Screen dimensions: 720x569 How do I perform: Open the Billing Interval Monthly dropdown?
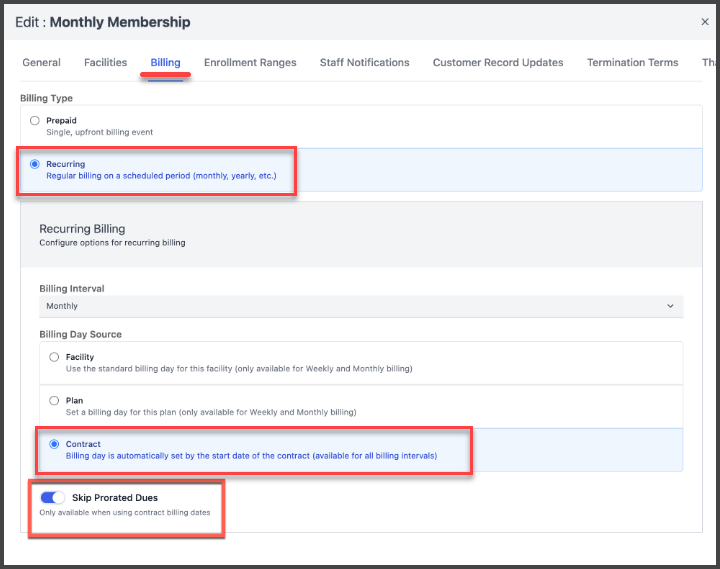coord(361,306)
